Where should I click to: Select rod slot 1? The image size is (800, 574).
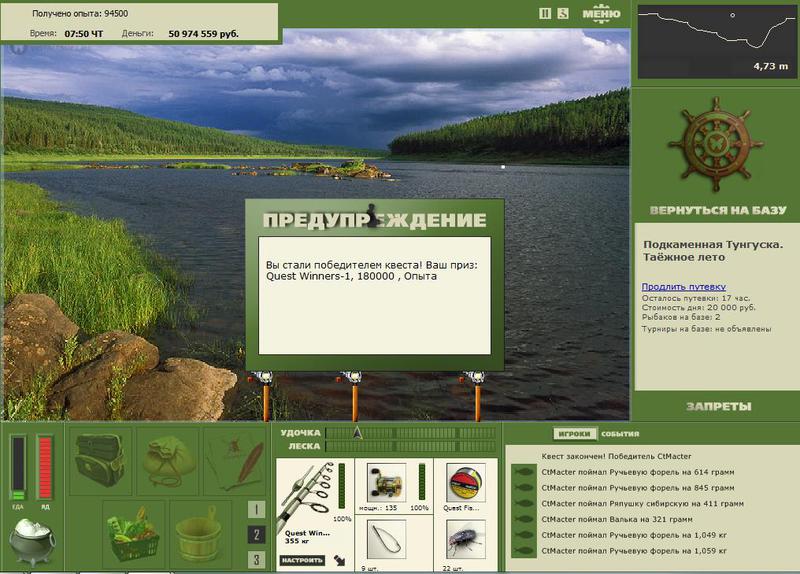point(256,509)
